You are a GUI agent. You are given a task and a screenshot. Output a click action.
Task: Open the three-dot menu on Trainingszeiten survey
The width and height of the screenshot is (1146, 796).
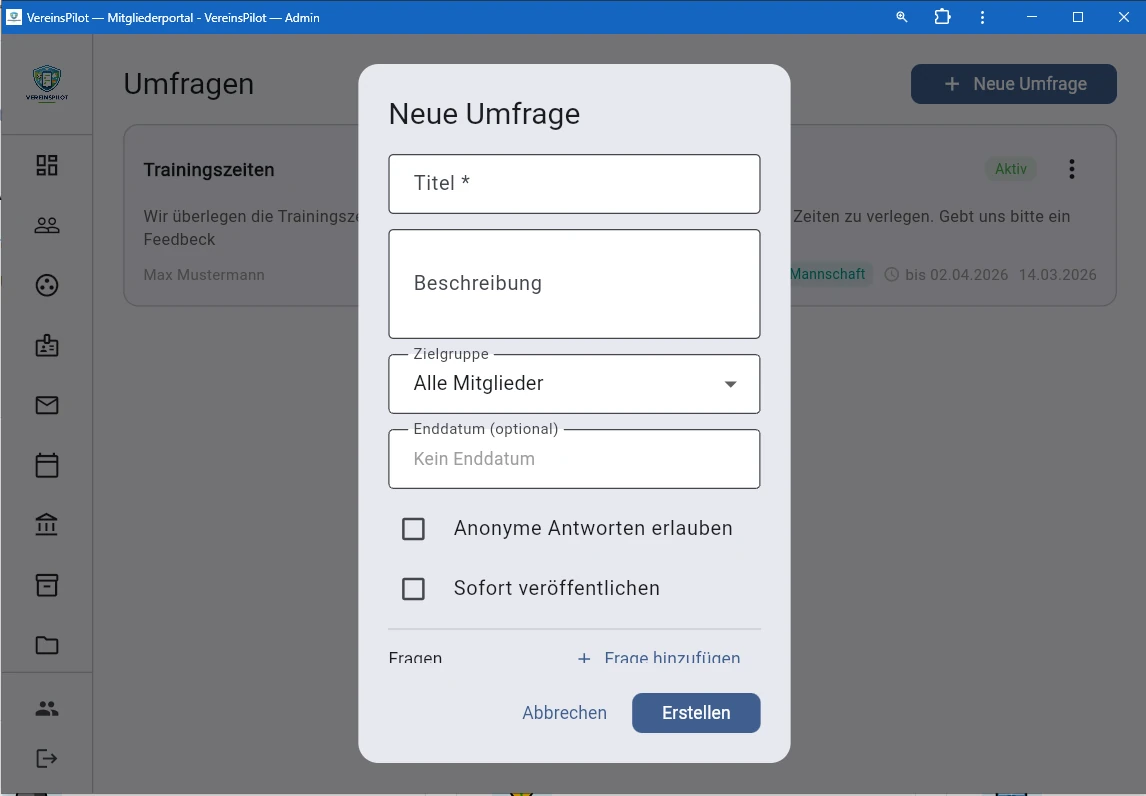(x=1071, y=169)
